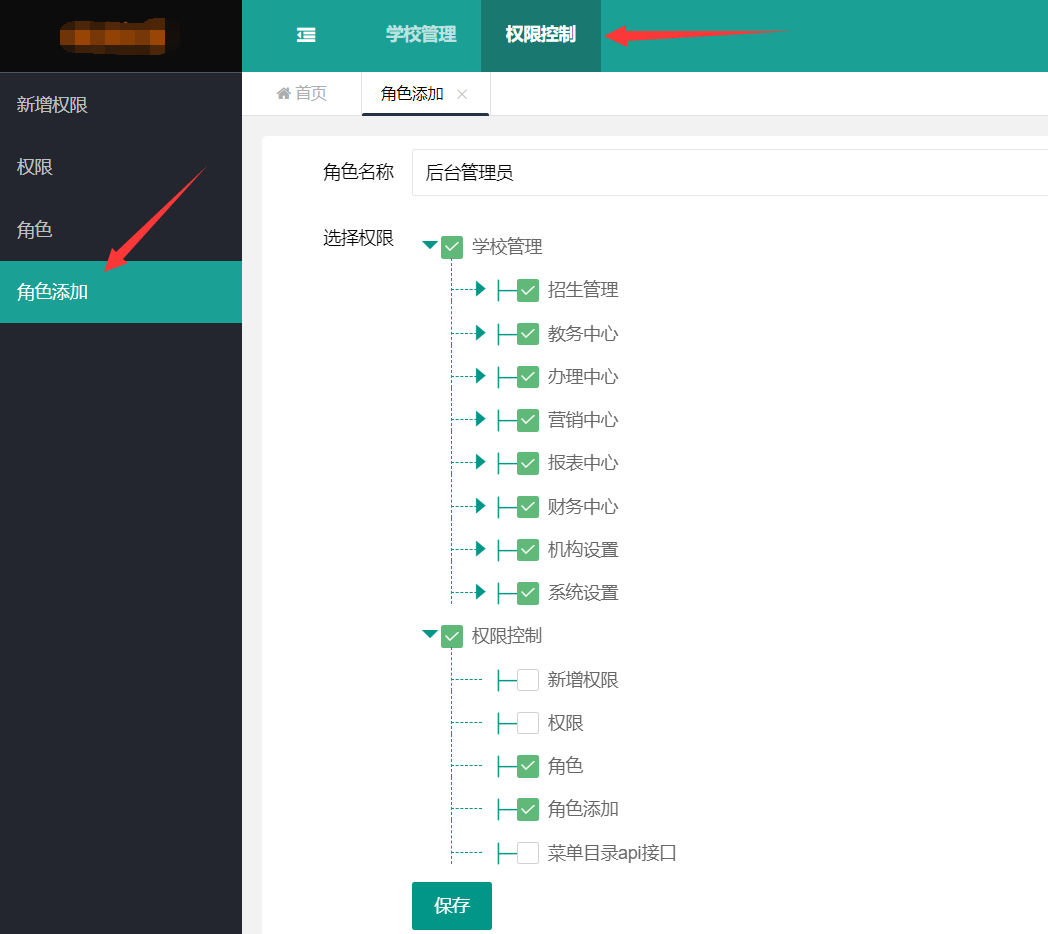The width and height of the screenshot is (1048, 934).
Task: Click the 系统设置 tree label
Action: [583, 592]
